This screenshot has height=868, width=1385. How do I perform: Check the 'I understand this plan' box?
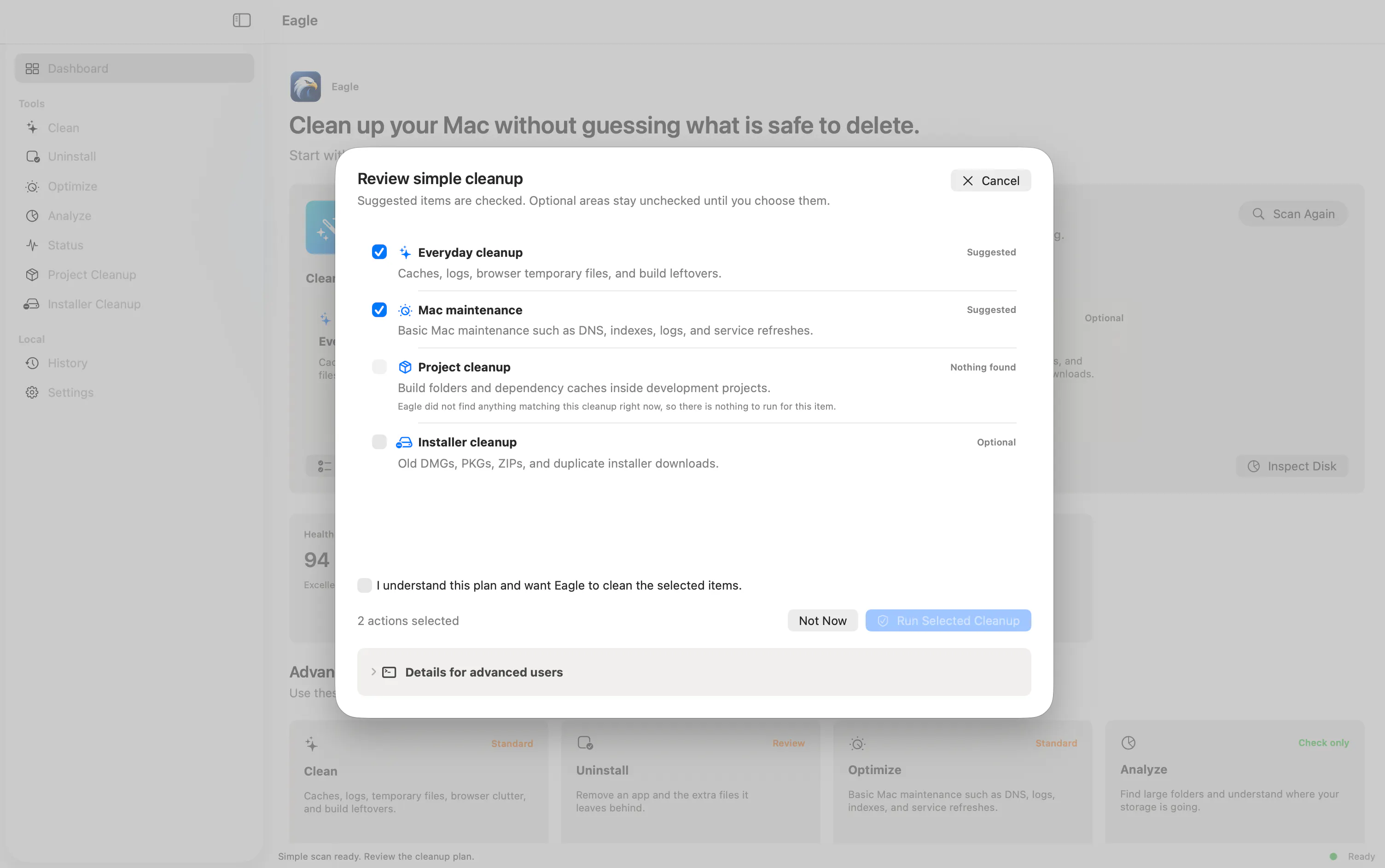pyautogui.click(x=365, y=585)
